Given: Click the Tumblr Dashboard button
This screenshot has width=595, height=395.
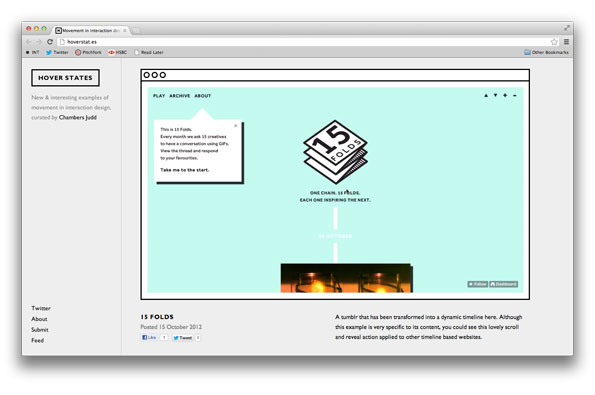Looking at the screenshot, I should [x=504, y=284].
